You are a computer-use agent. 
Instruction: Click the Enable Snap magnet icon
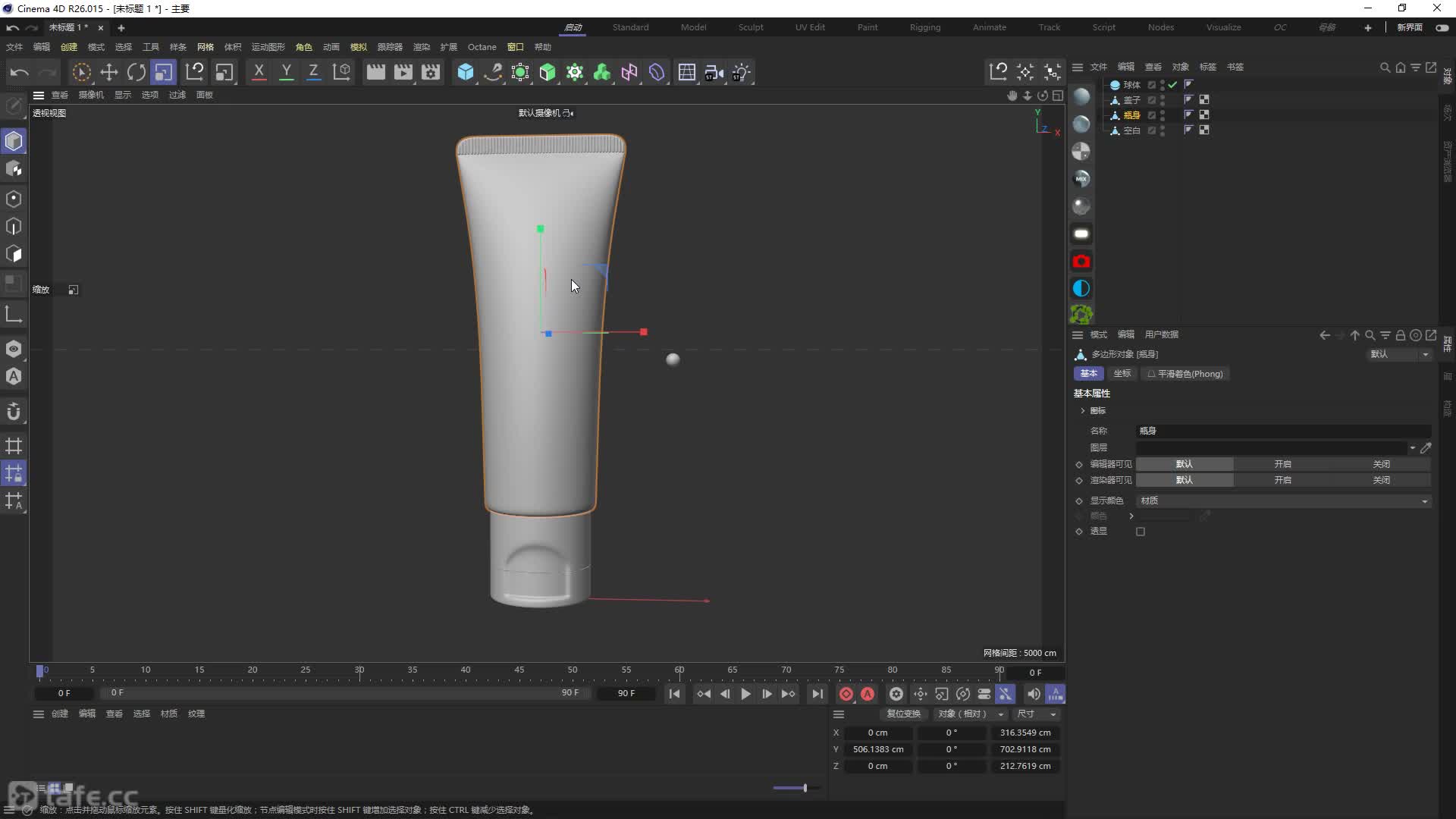[x=14, y=412]
